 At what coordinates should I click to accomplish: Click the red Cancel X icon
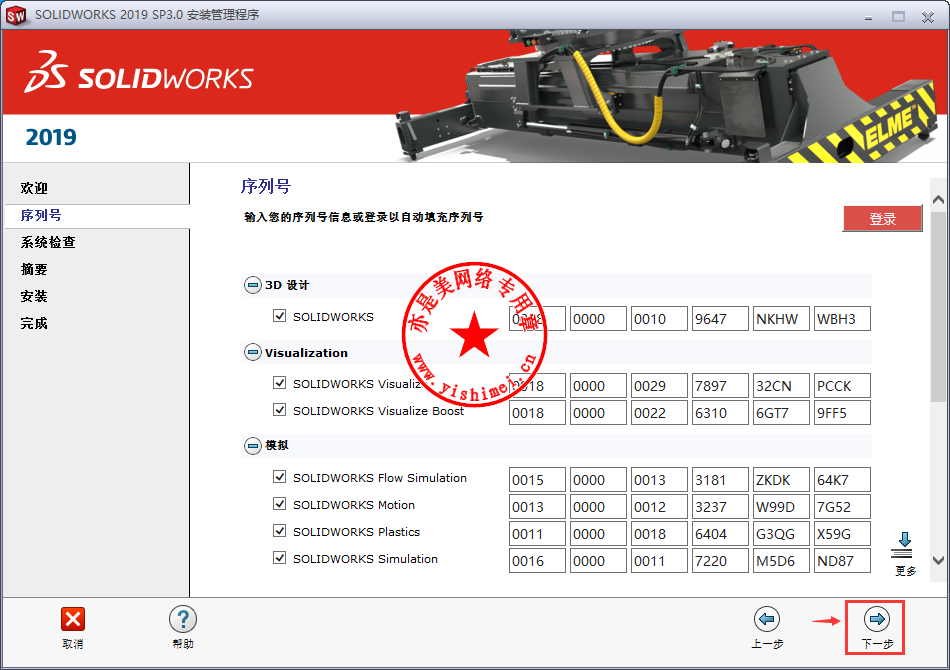pos(73,619)
